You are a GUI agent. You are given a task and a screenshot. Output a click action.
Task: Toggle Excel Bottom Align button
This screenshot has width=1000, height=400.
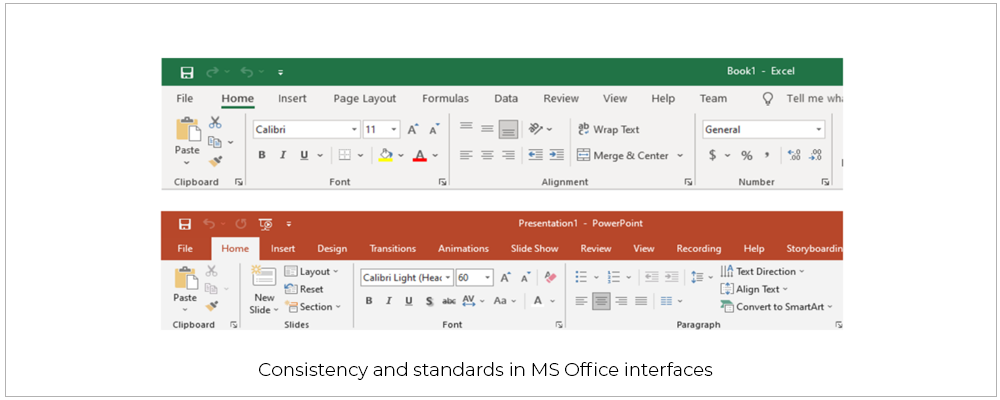click(x=508, y=130)
